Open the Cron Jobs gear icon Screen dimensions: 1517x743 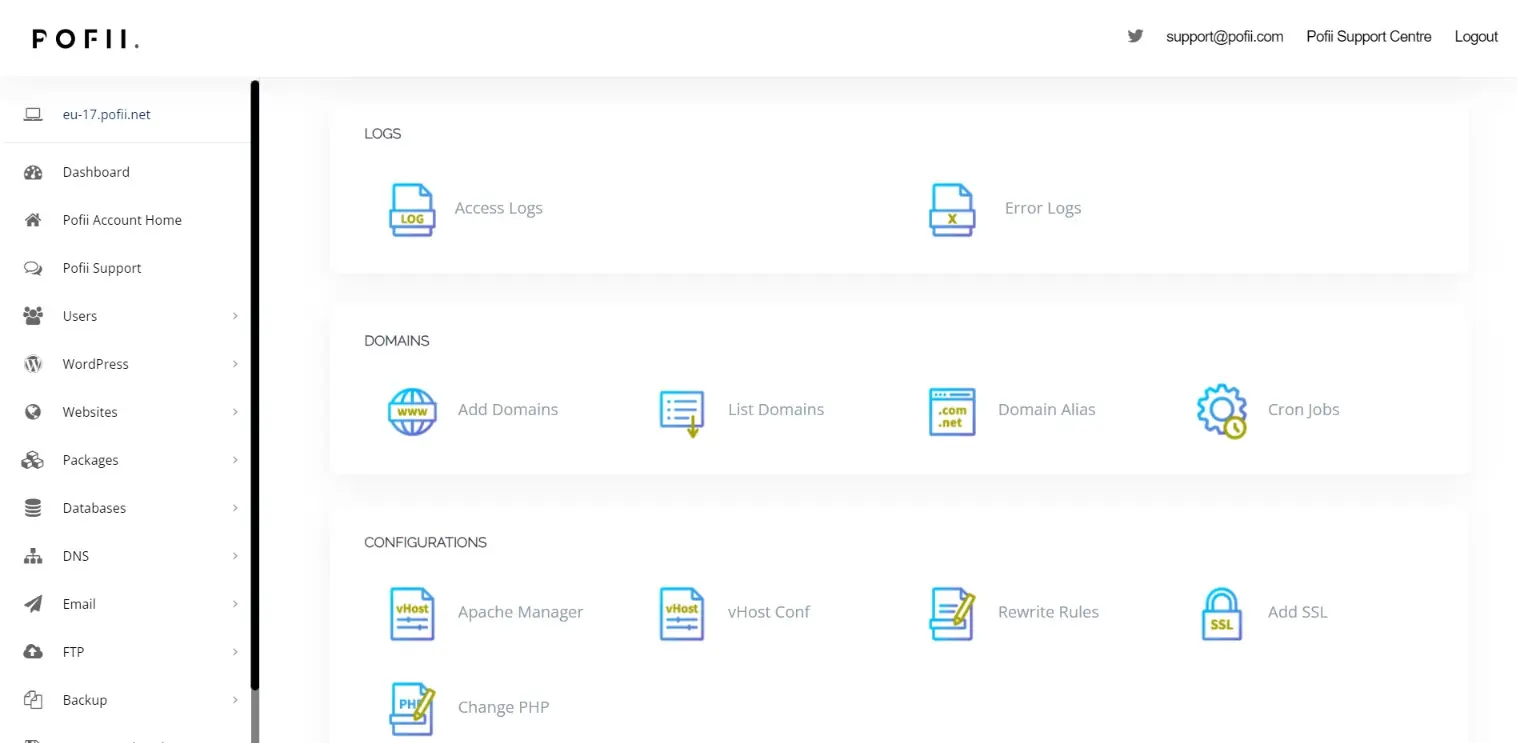coord(1222,412)
